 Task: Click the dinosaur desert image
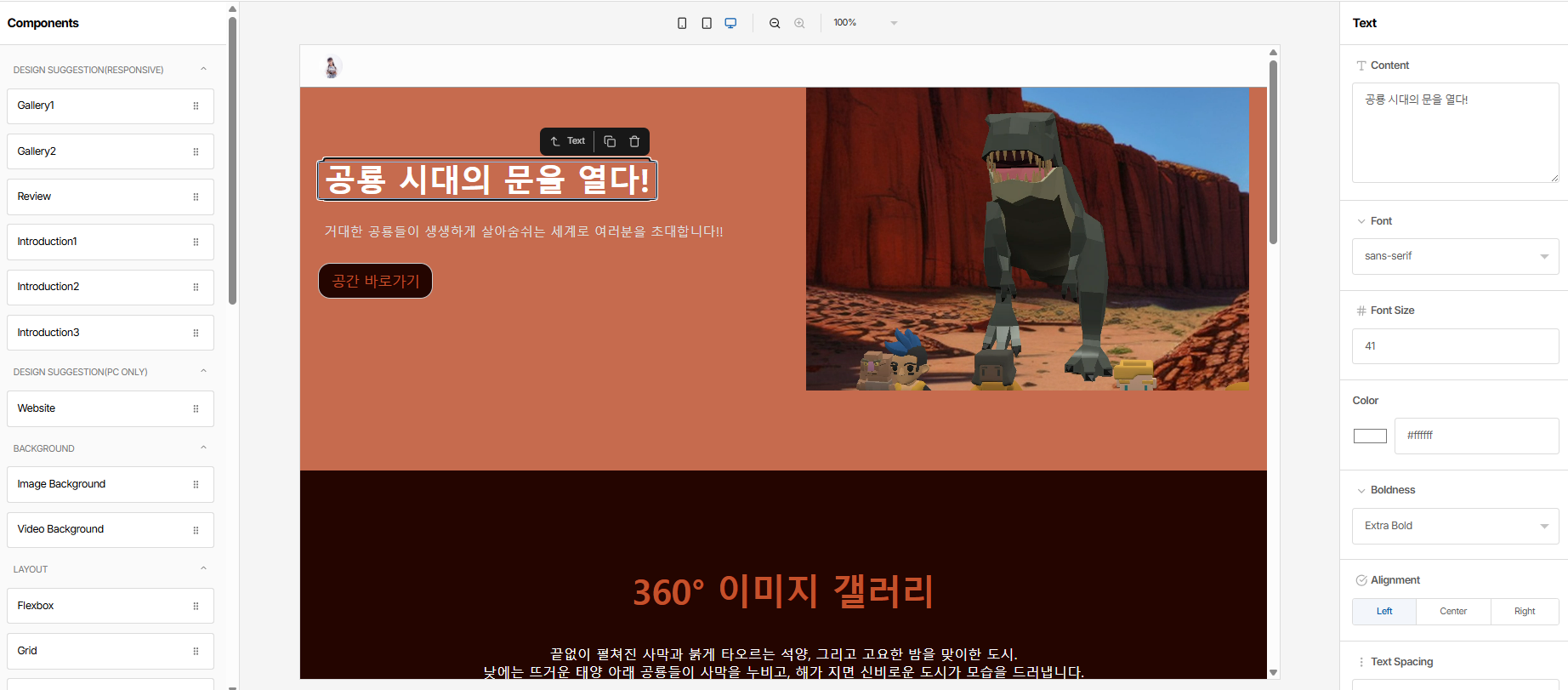[x=1027, y=239]
